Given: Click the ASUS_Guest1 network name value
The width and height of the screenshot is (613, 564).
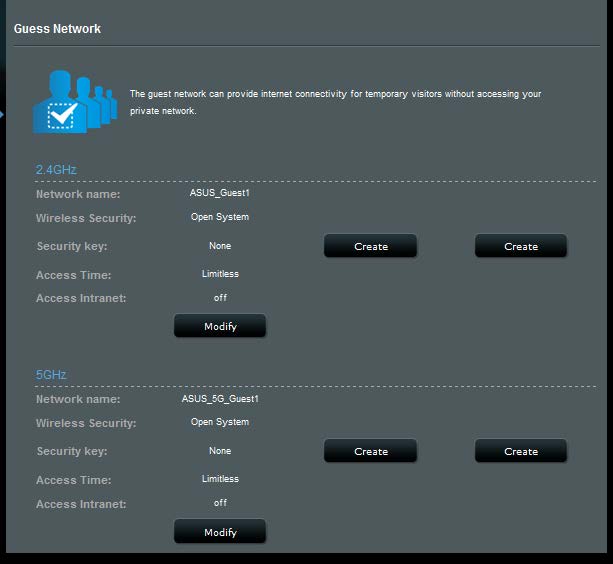Looking at the screenshot, I should click(x=220, y=193).
